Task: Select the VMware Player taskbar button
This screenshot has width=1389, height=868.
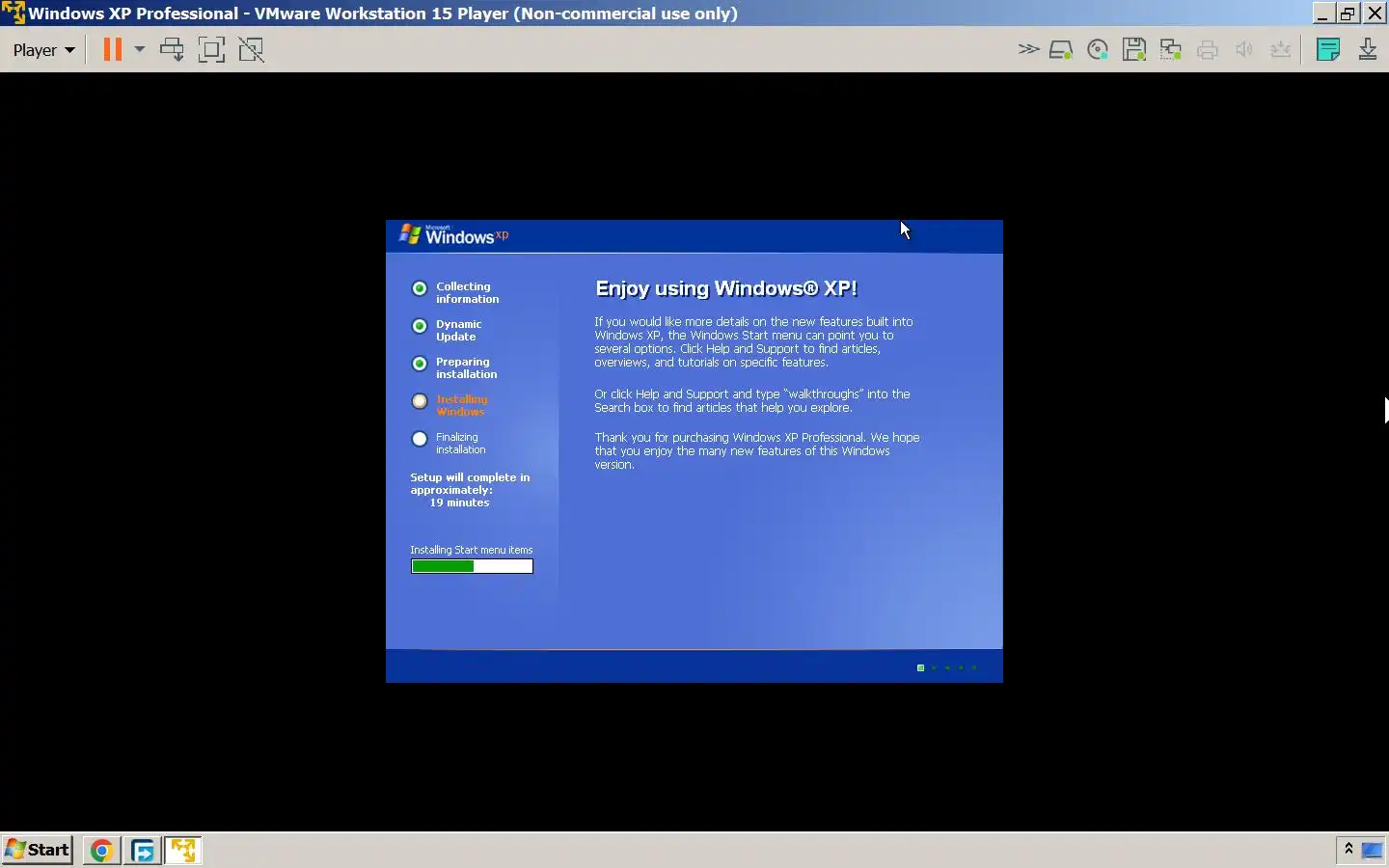Action: click(x=183, y=851)
